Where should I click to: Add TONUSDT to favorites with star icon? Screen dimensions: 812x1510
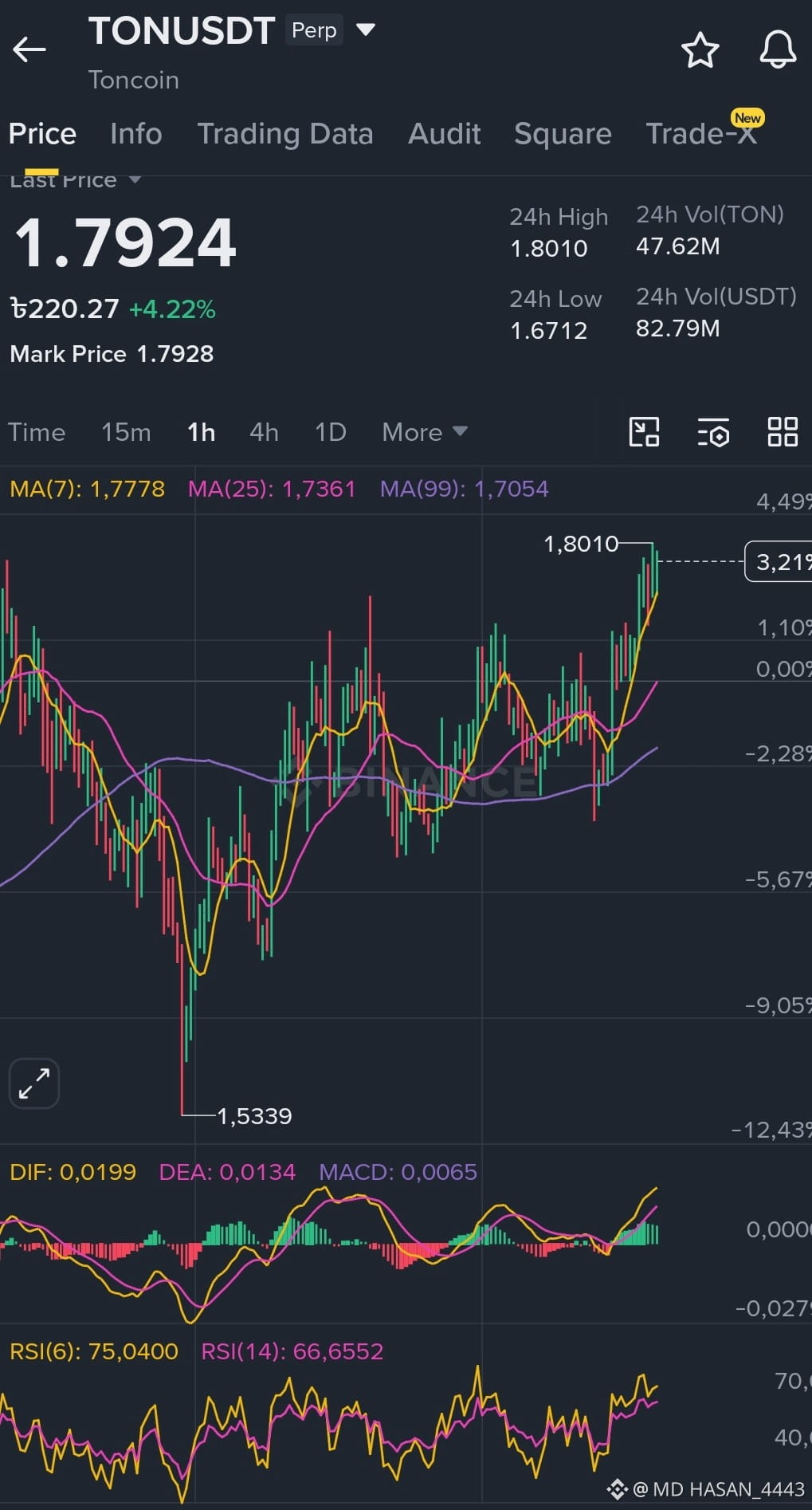click(x=700, y=50)
